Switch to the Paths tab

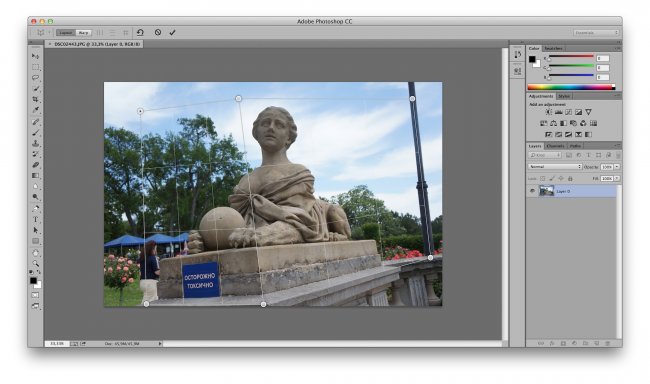coord(575,146)
